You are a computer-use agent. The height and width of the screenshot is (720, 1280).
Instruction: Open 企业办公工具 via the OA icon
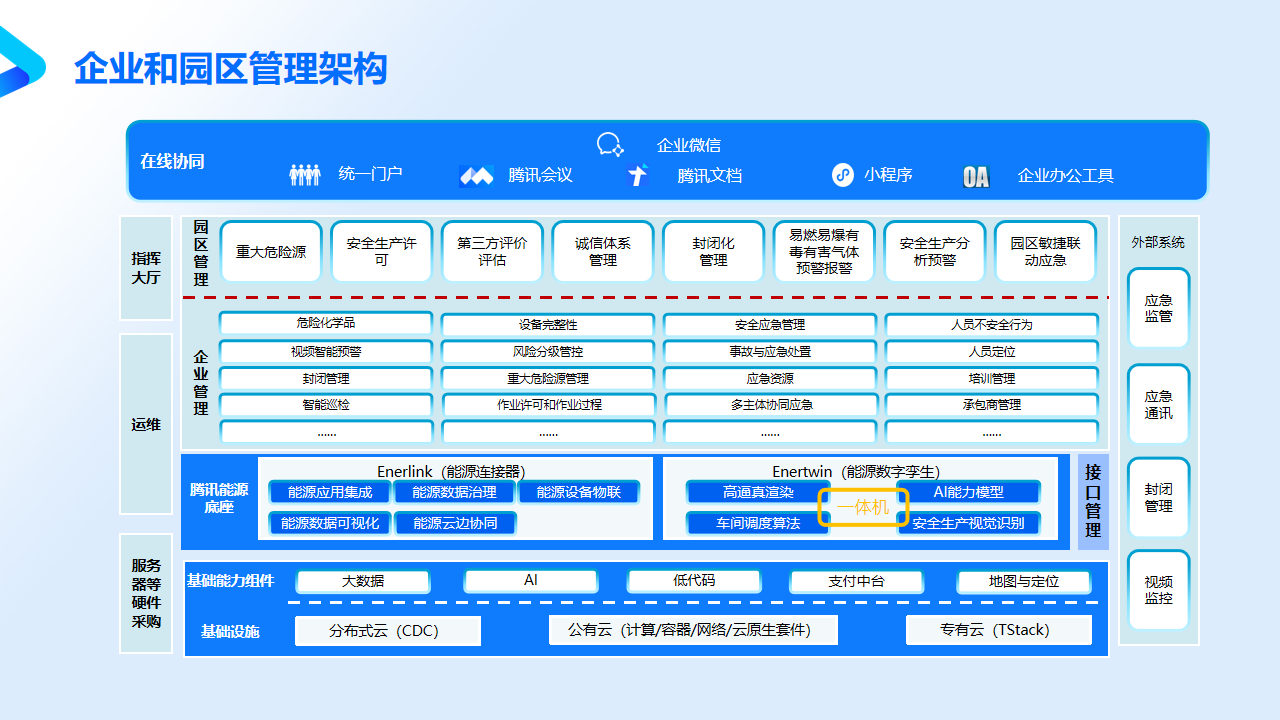coord(975,175)
